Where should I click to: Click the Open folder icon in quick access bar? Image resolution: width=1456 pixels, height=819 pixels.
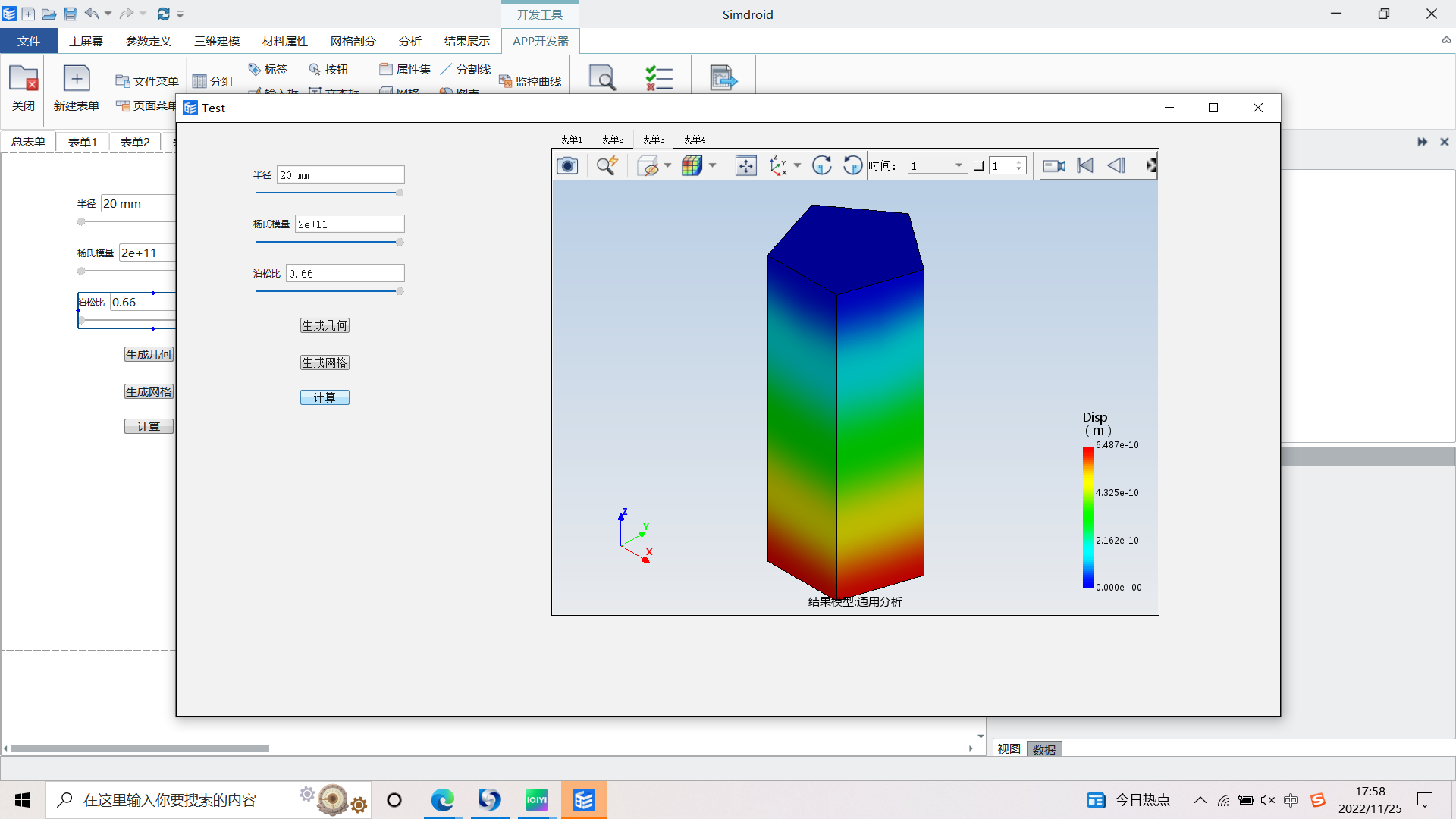point(49,14)
